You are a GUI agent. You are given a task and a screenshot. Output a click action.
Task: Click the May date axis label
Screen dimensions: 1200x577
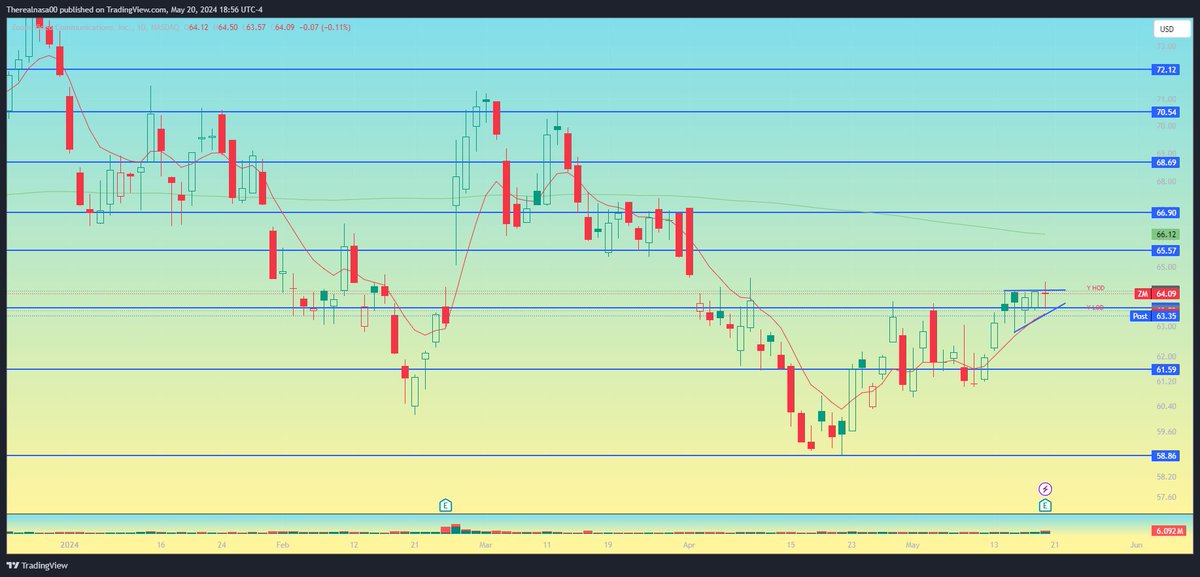pyautogui.click(x=910, y=547)
